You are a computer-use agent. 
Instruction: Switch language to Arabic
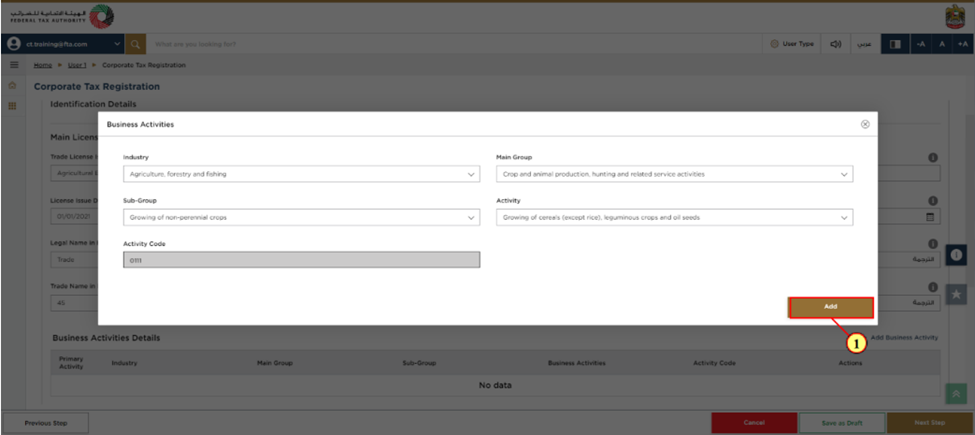[x=864, y=44]
